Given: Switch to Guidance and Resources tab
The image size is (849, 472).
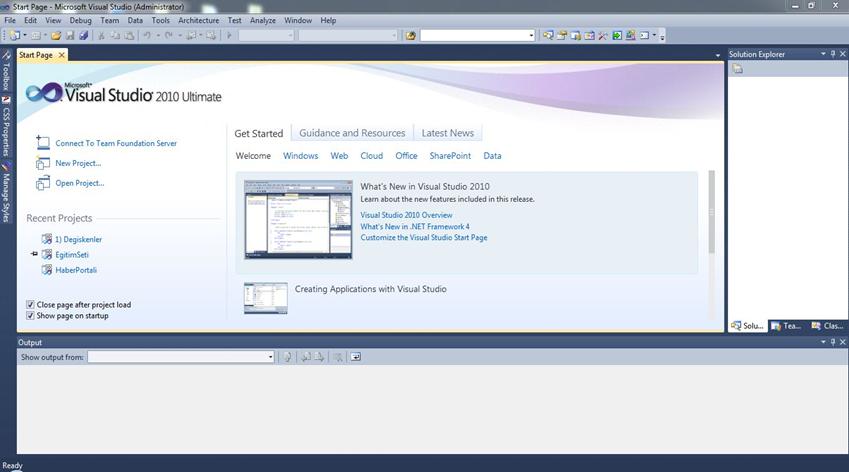Looking at the screenshot, I should tap(352, 133).
